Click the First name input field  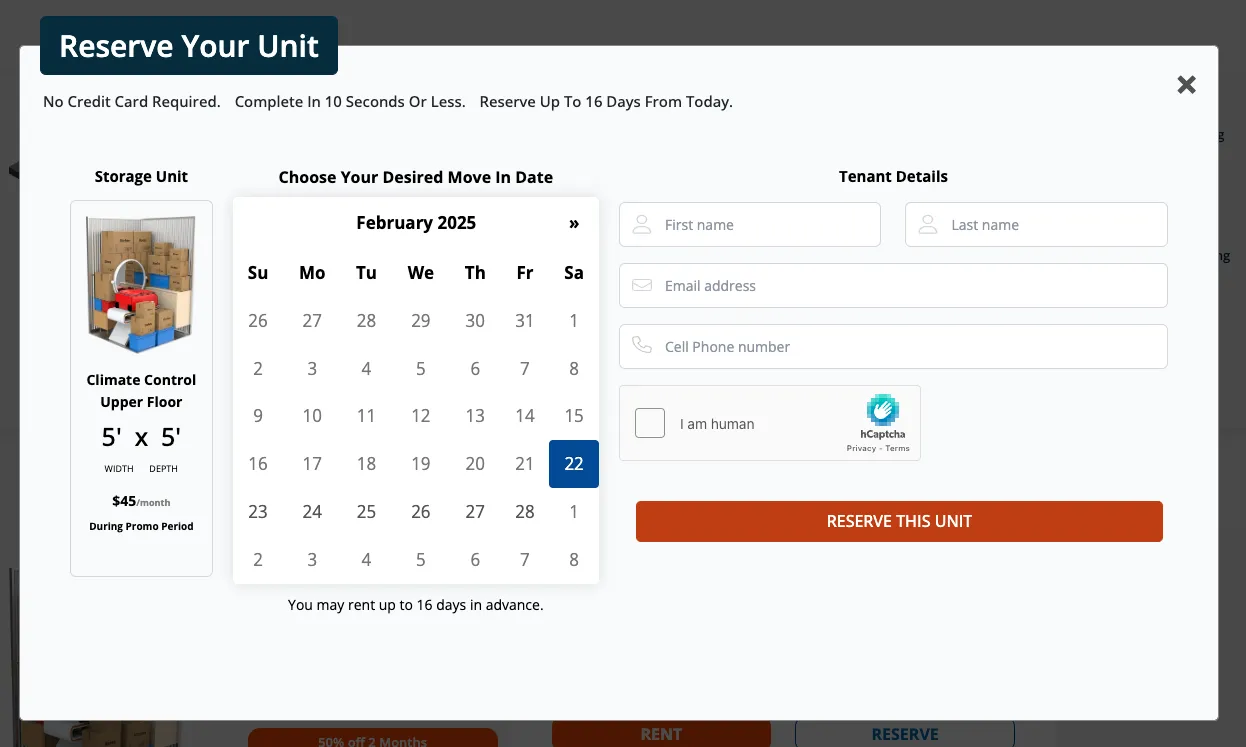coord(750,224)
